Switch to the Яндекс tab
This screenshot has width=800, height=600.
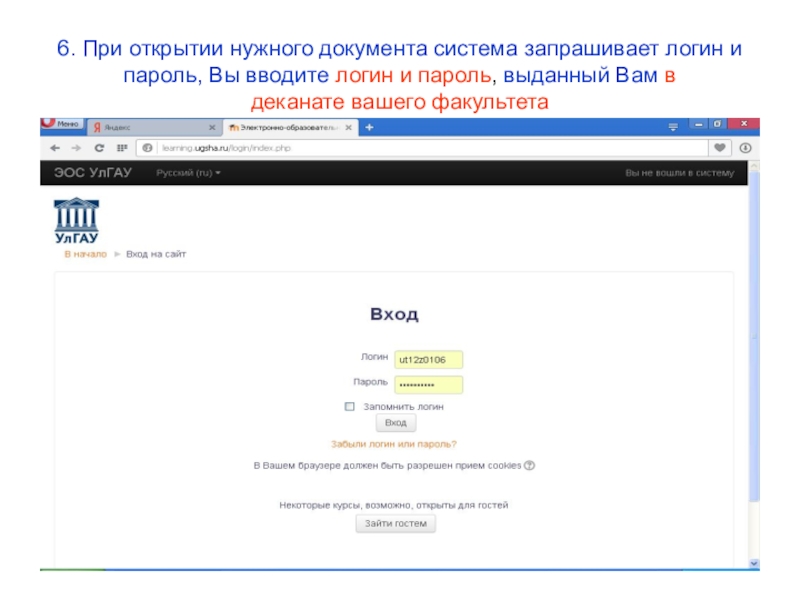tap(140, 128)
